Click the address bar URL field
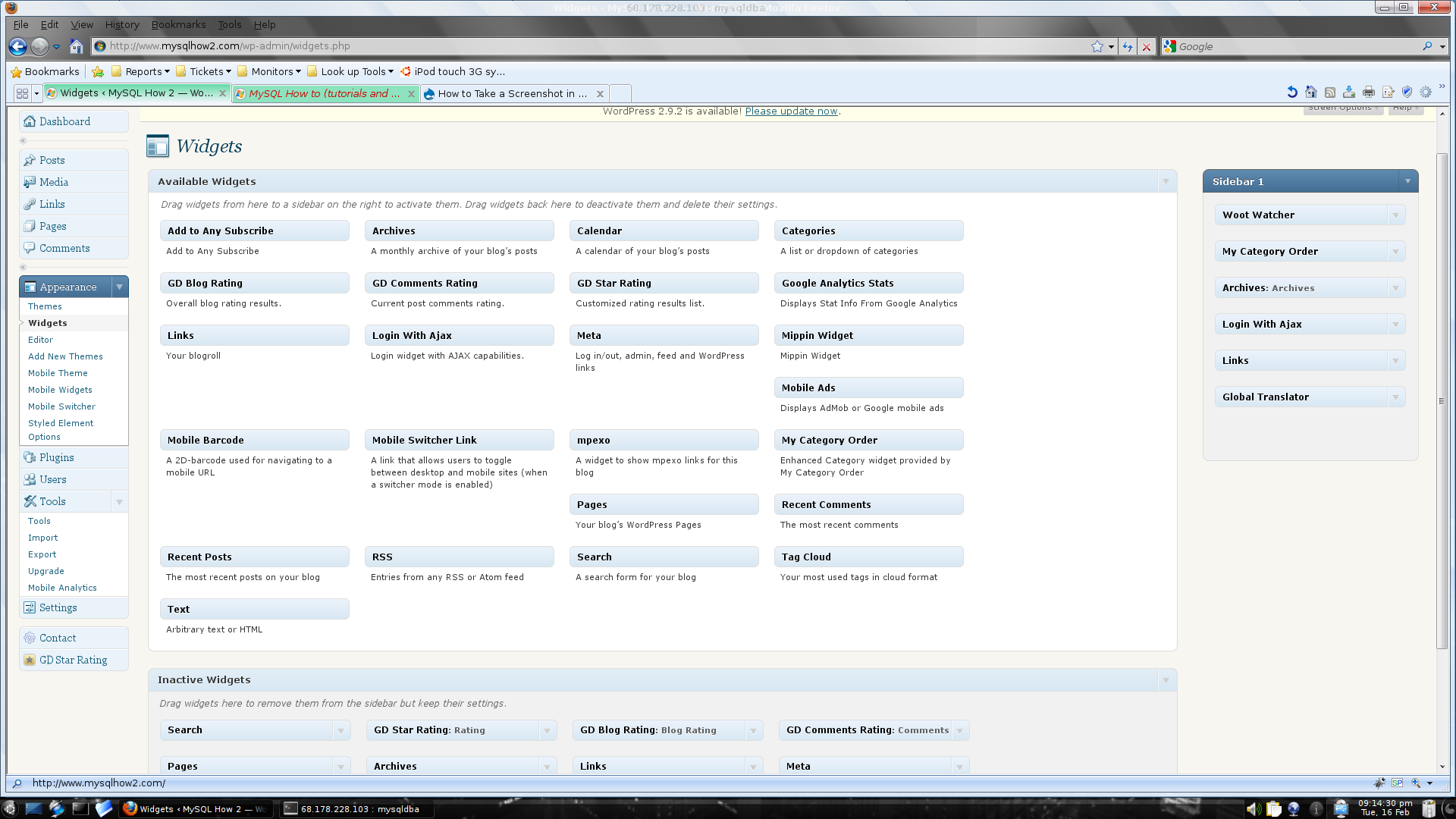1456x819 pixels. click(x=595, y=46)
